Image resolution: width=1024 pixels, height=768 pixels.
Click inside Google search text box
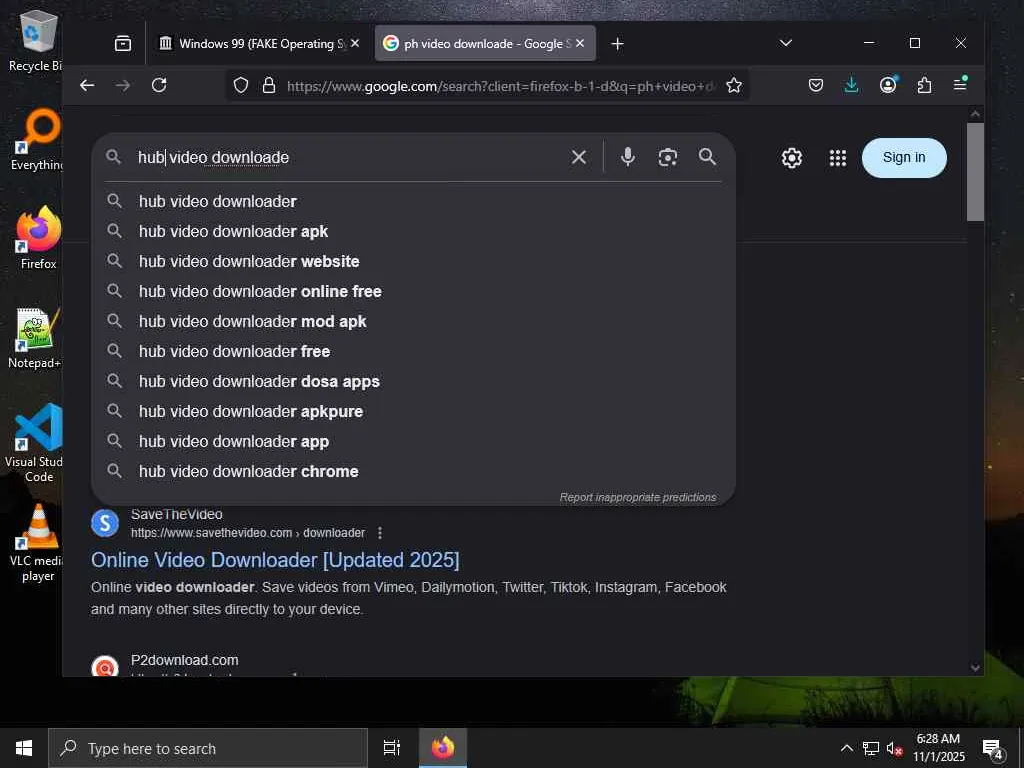(x=346, y=157)
